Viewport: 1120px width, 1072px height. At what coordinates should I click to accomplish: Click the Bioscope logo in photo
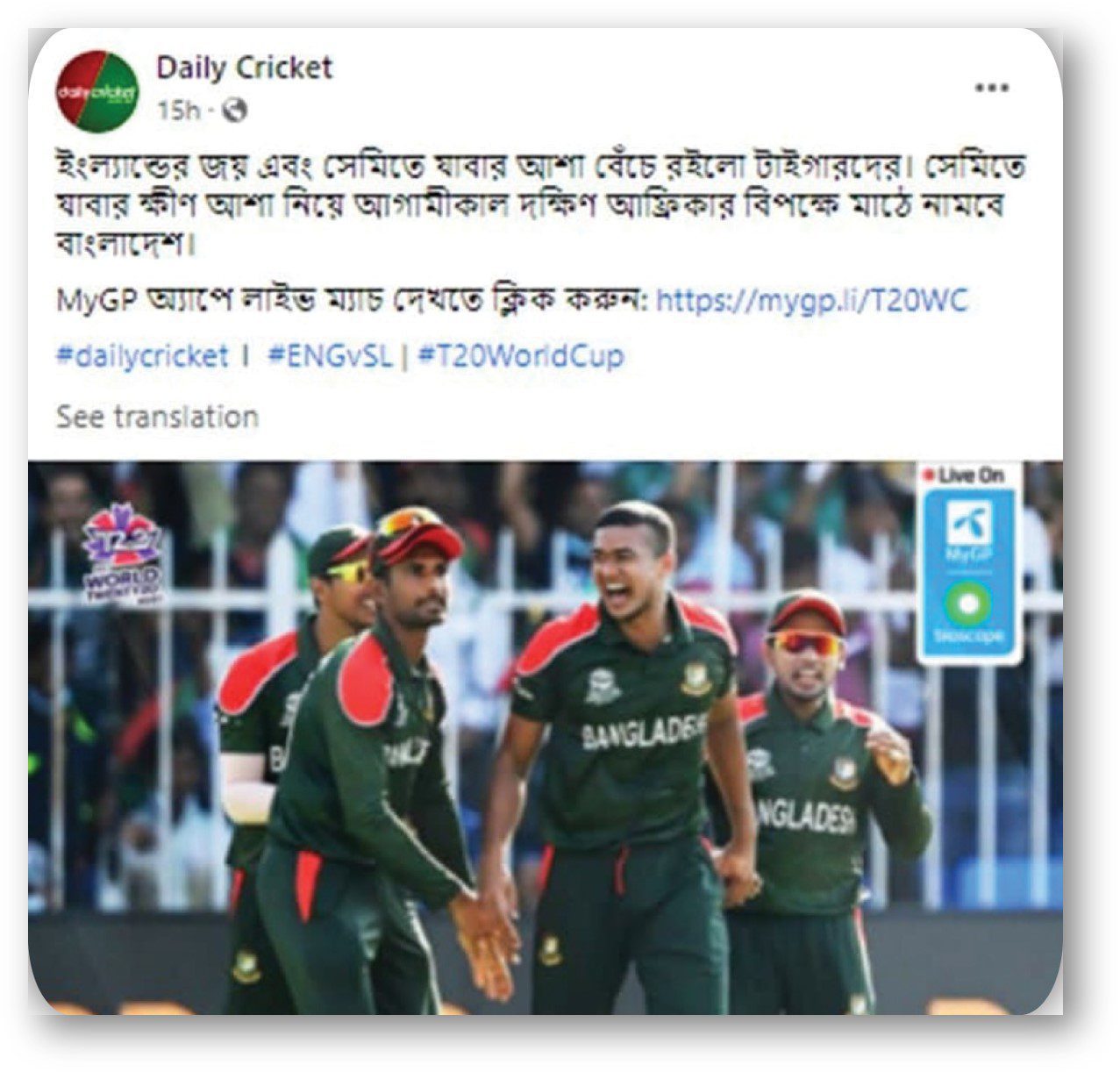pos(968,613)
